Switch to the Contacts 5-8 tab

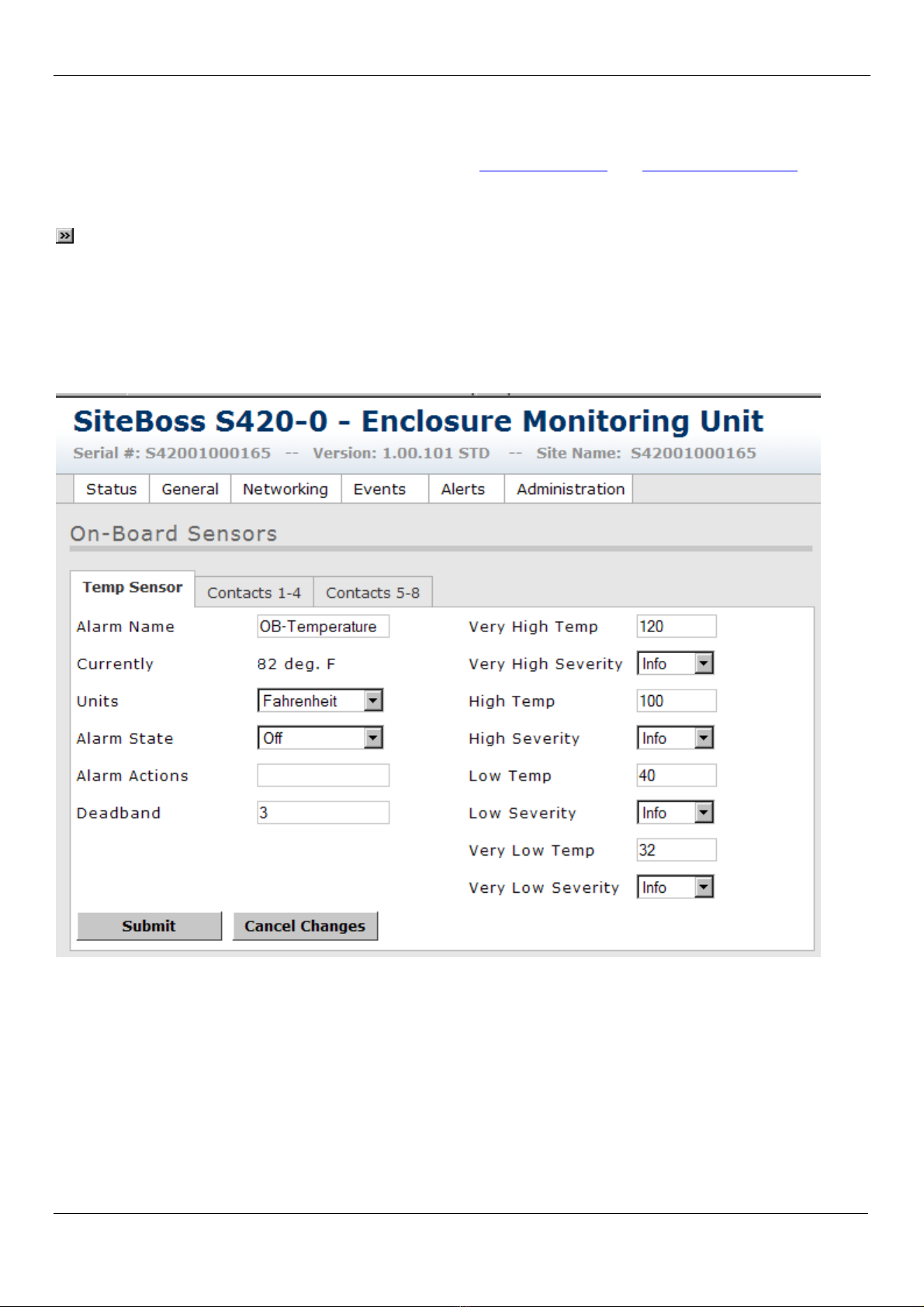372,593
